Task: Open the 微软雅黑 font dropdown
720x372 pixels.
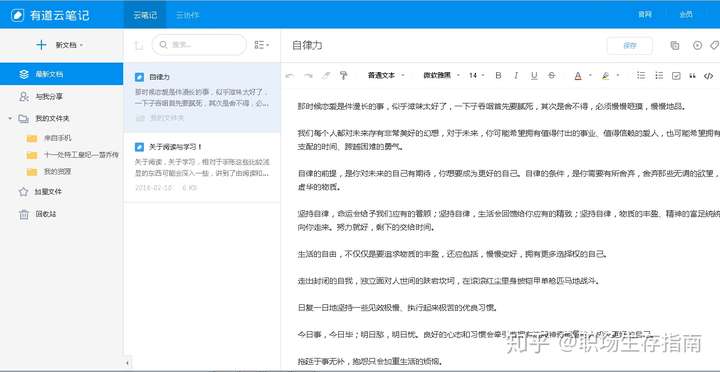Action: click(x=441, y=76)
